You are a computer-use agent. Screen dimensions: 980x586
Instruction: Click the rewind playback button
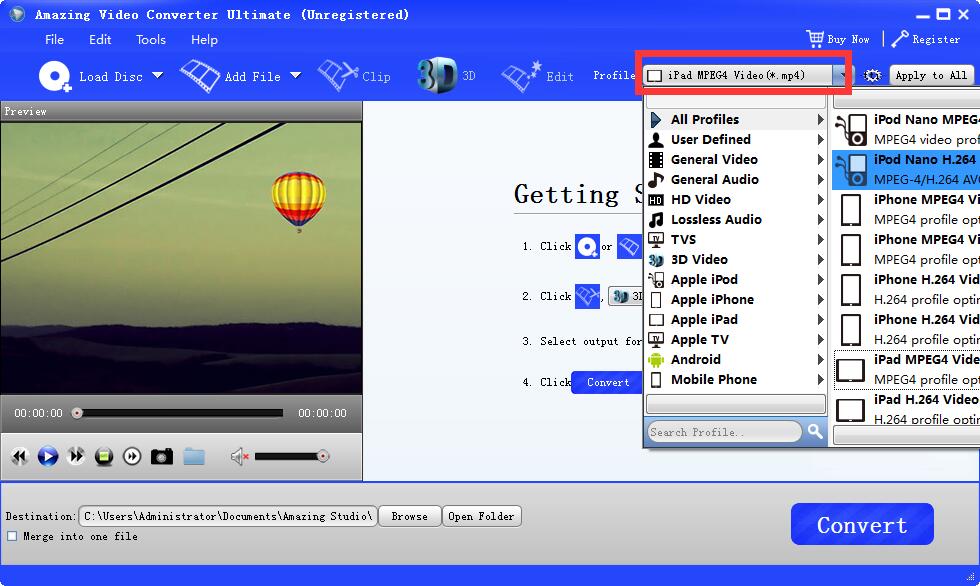tap(20, 456)
